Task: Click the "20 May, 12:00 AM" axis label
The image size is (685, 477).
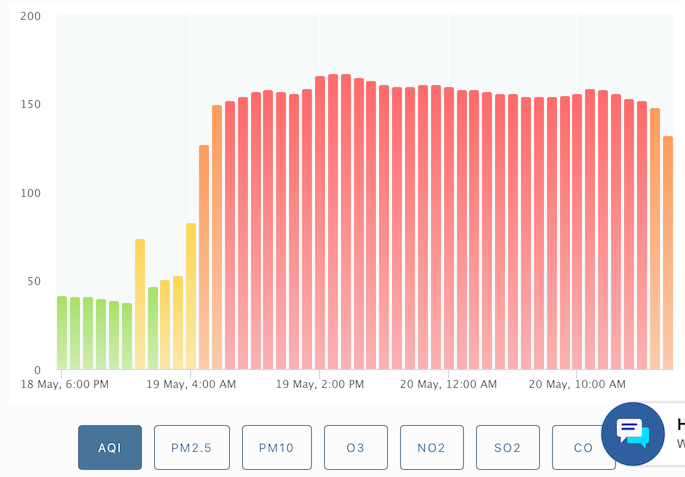Action: (450, 385)
